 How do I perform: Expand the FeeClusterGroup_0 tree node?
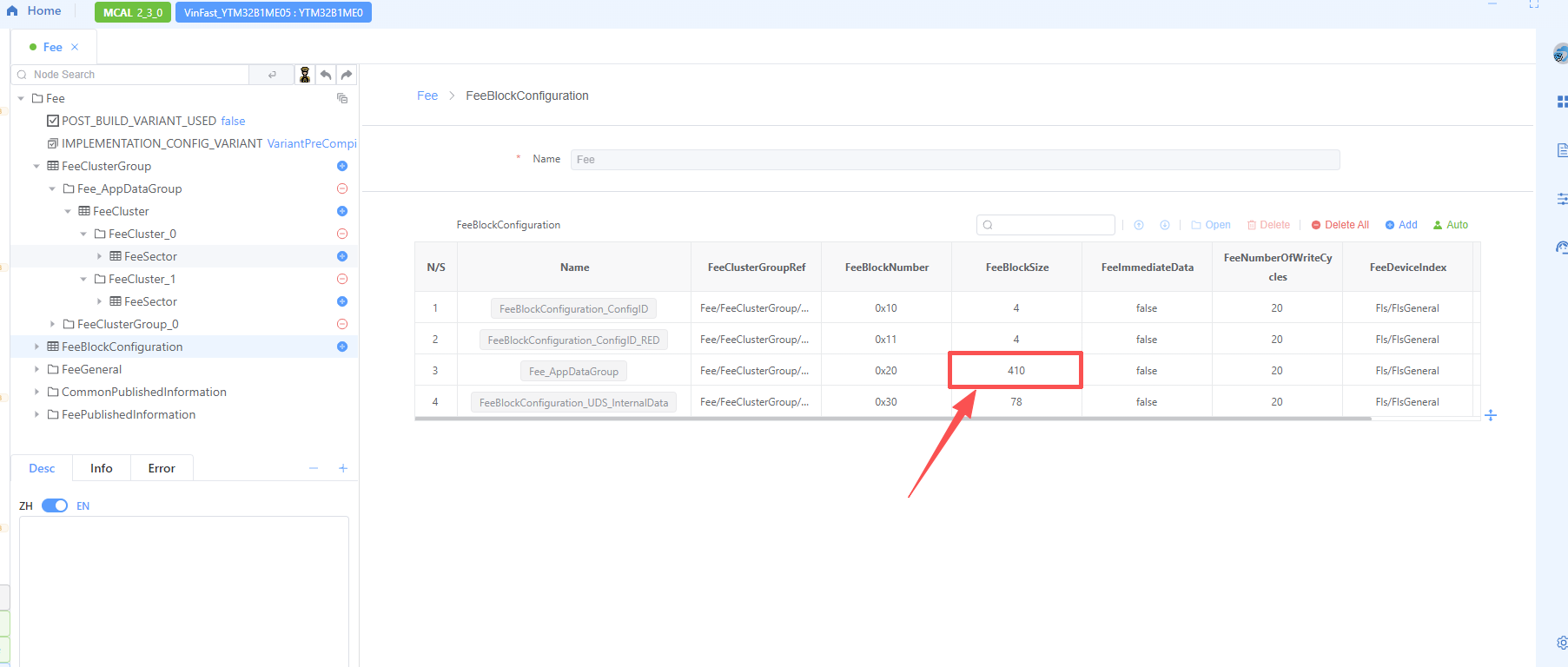click(x=52, y=324)
